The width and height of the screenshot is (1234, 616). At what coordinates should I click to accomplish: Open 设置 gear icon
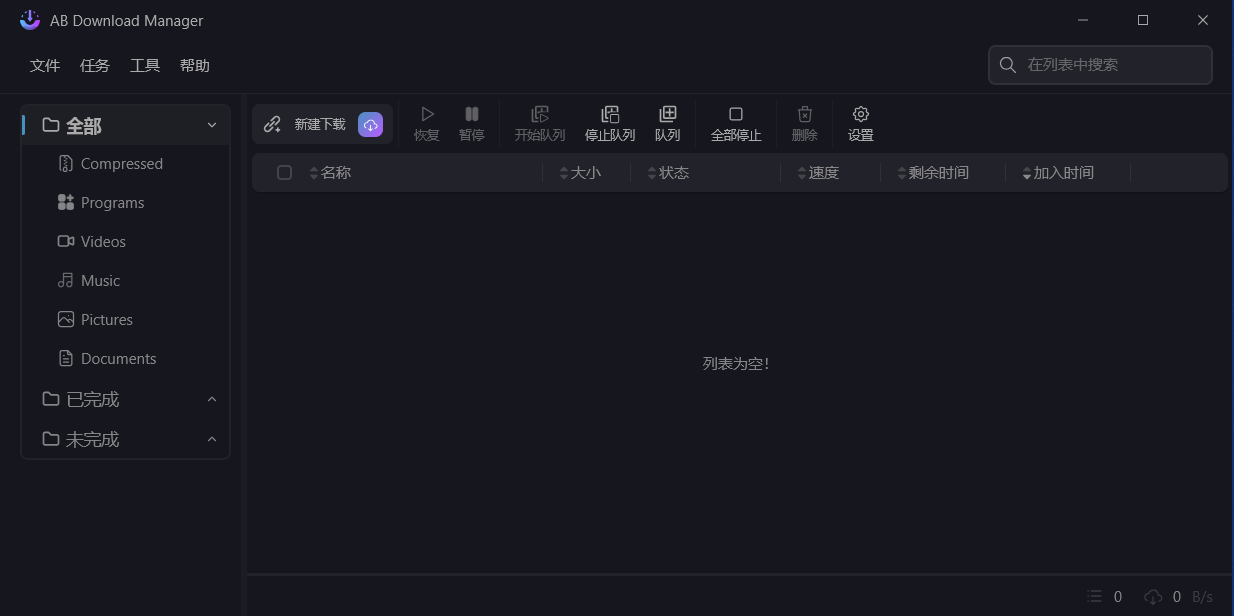pyautogui.click(x=861, y=114)
